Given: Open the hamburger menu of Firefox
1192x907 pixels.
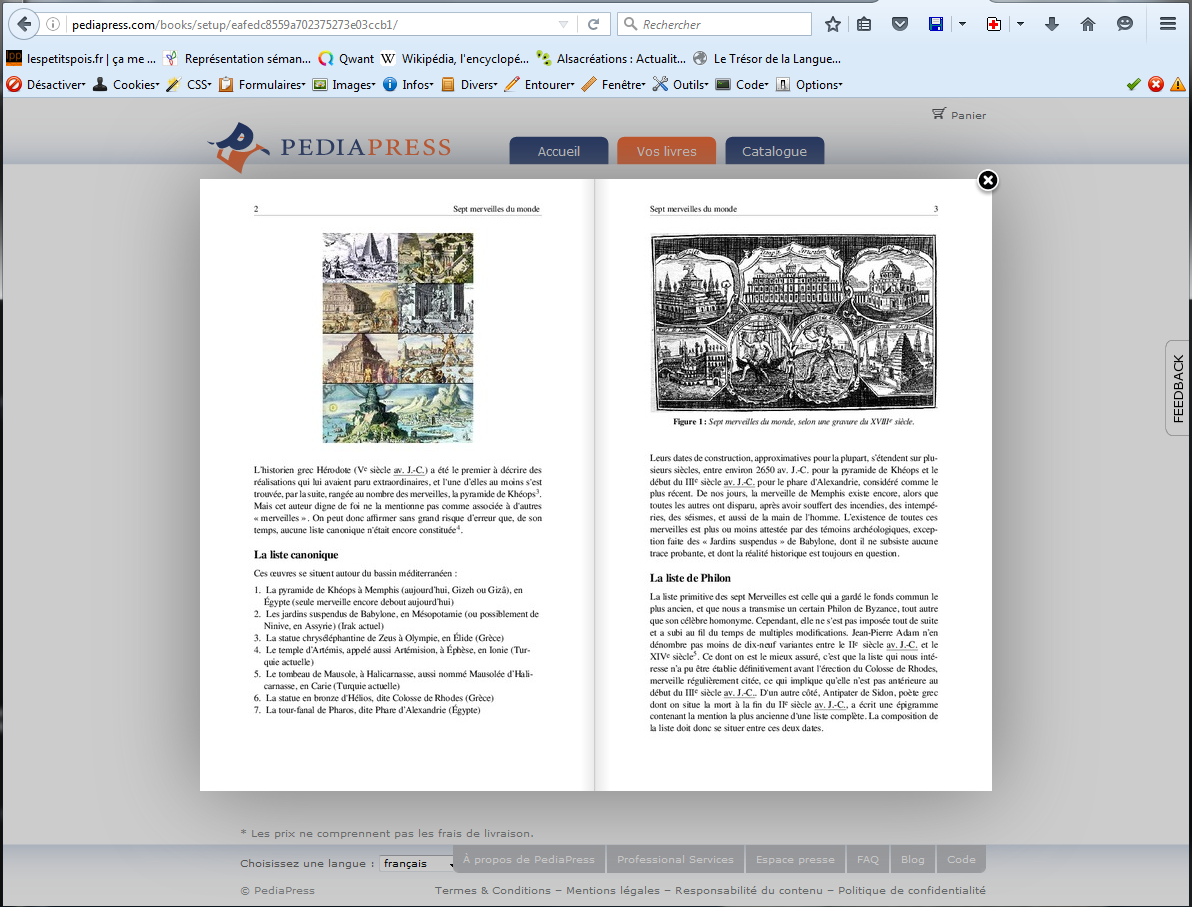Looking at the screenshot, I should pyautogui.click(x=1167, y=24).
